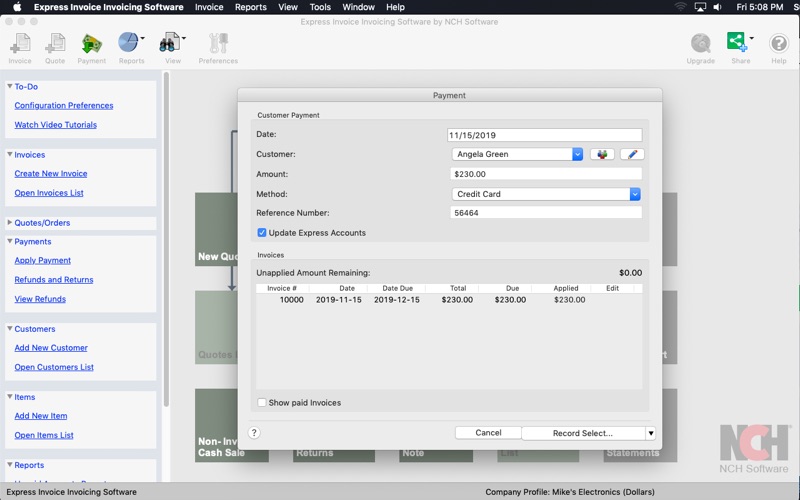Click Add New Customer link
800x500 pixels.
[x=51, y=347]
